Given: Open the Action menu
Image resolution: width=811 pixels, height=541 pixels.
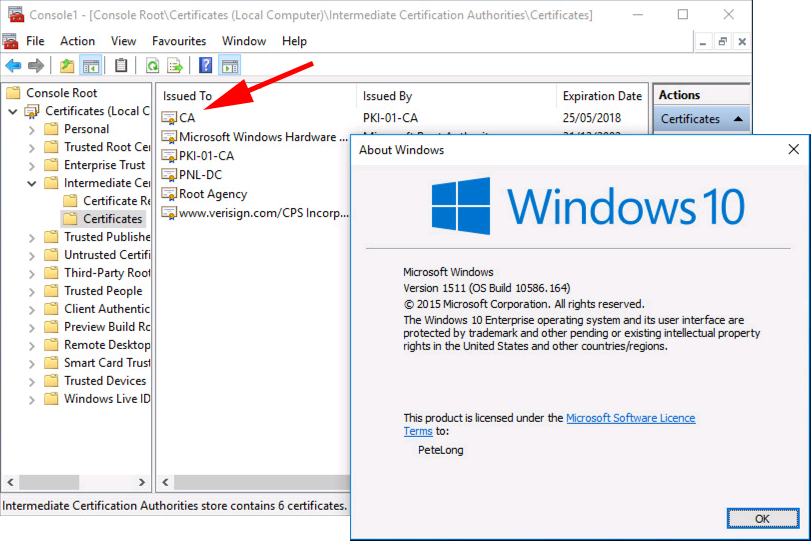Looking at the screenshot, I should click(x=77, y=41).
